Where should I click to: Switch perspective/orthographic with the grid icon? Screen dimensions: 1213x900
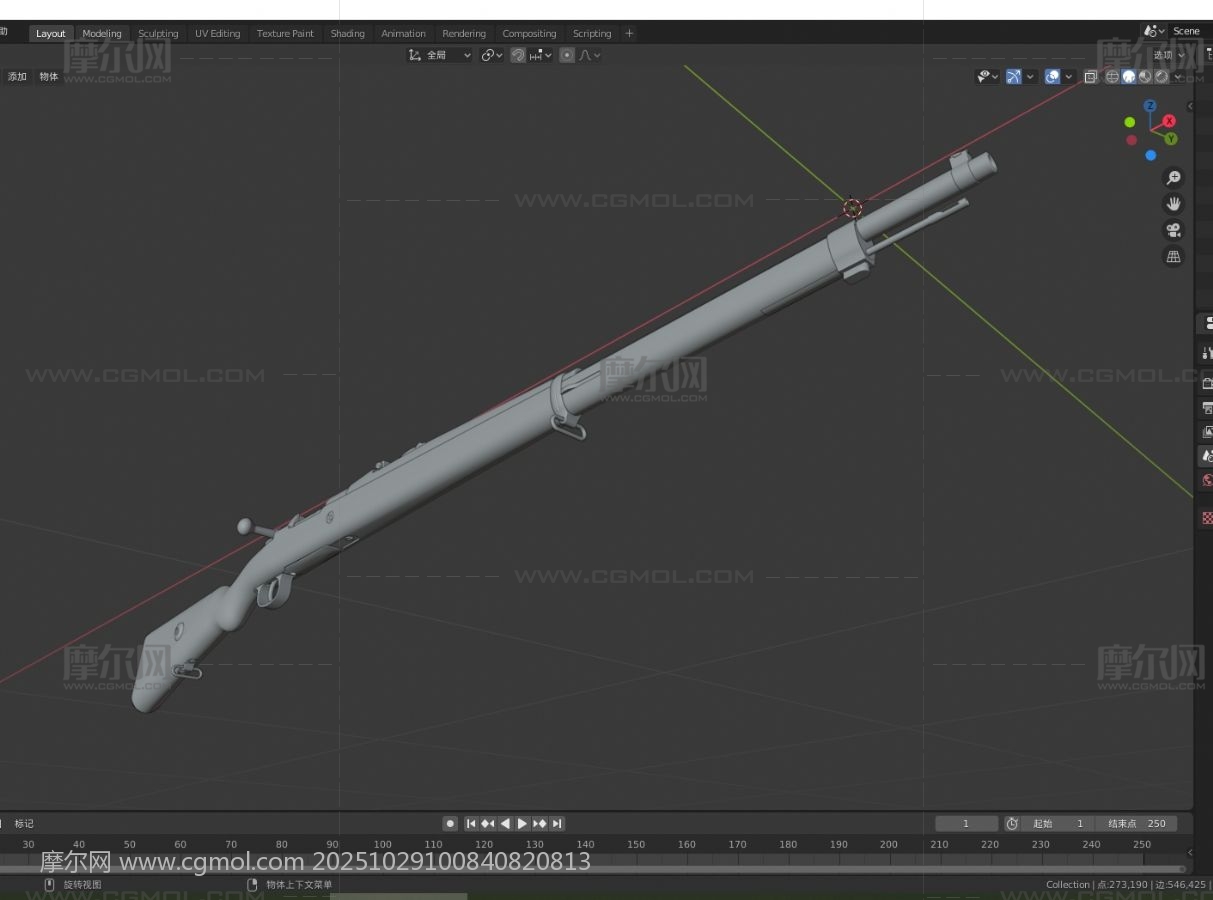(1173, 257)
